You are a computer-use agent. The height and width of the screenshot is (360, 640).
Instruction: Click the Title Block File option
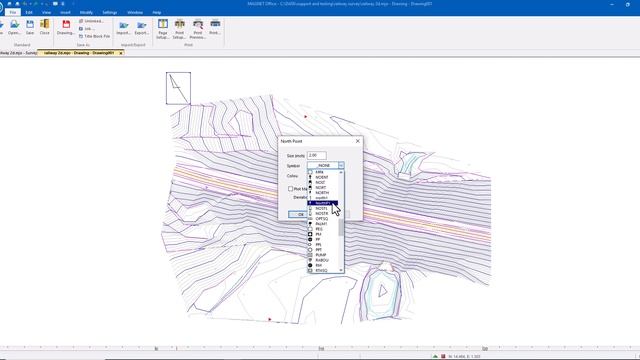point(94,36)
